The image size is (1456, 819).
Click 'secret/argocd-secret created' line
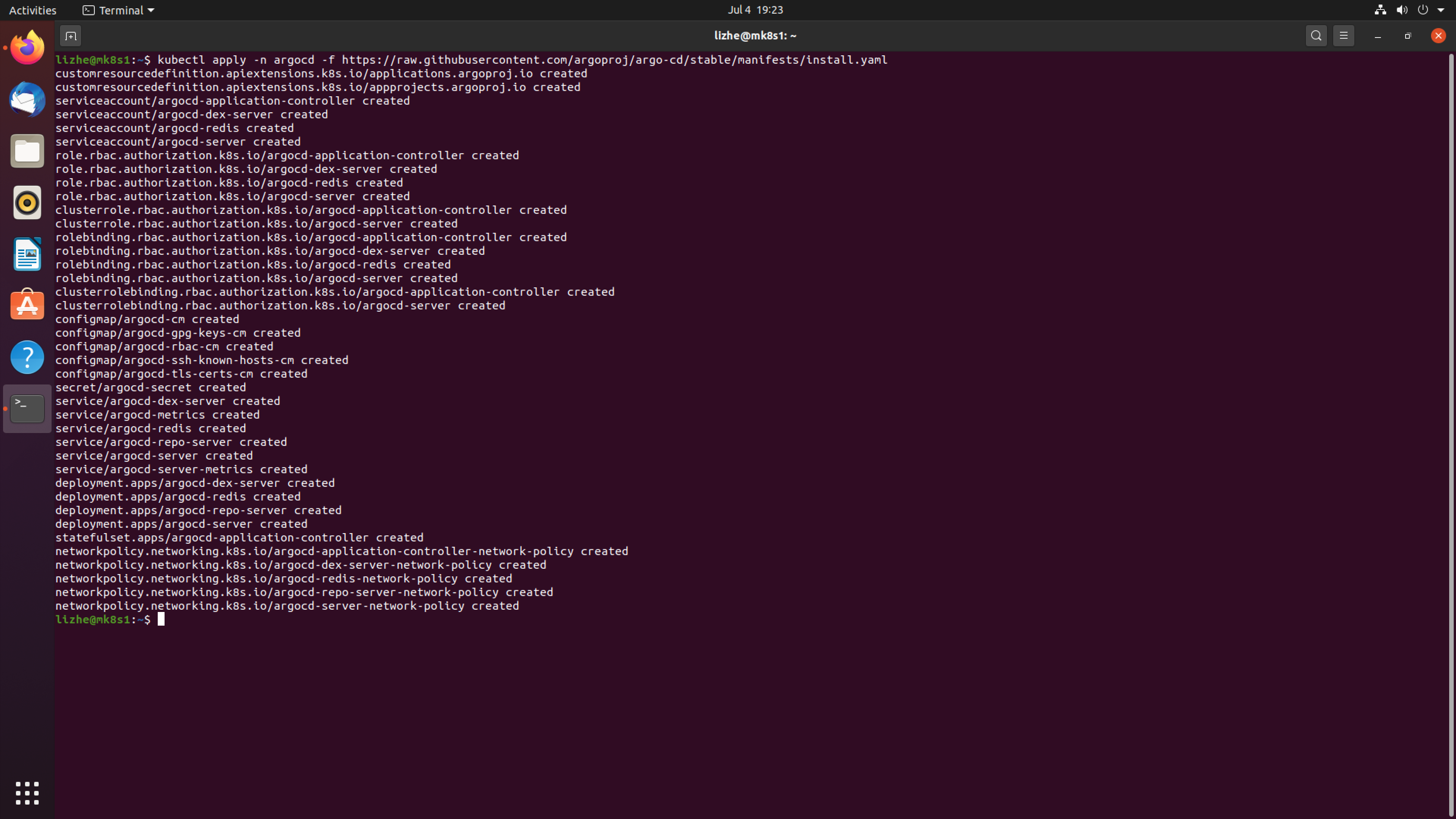pyautogui.click(x=151, y=387)
